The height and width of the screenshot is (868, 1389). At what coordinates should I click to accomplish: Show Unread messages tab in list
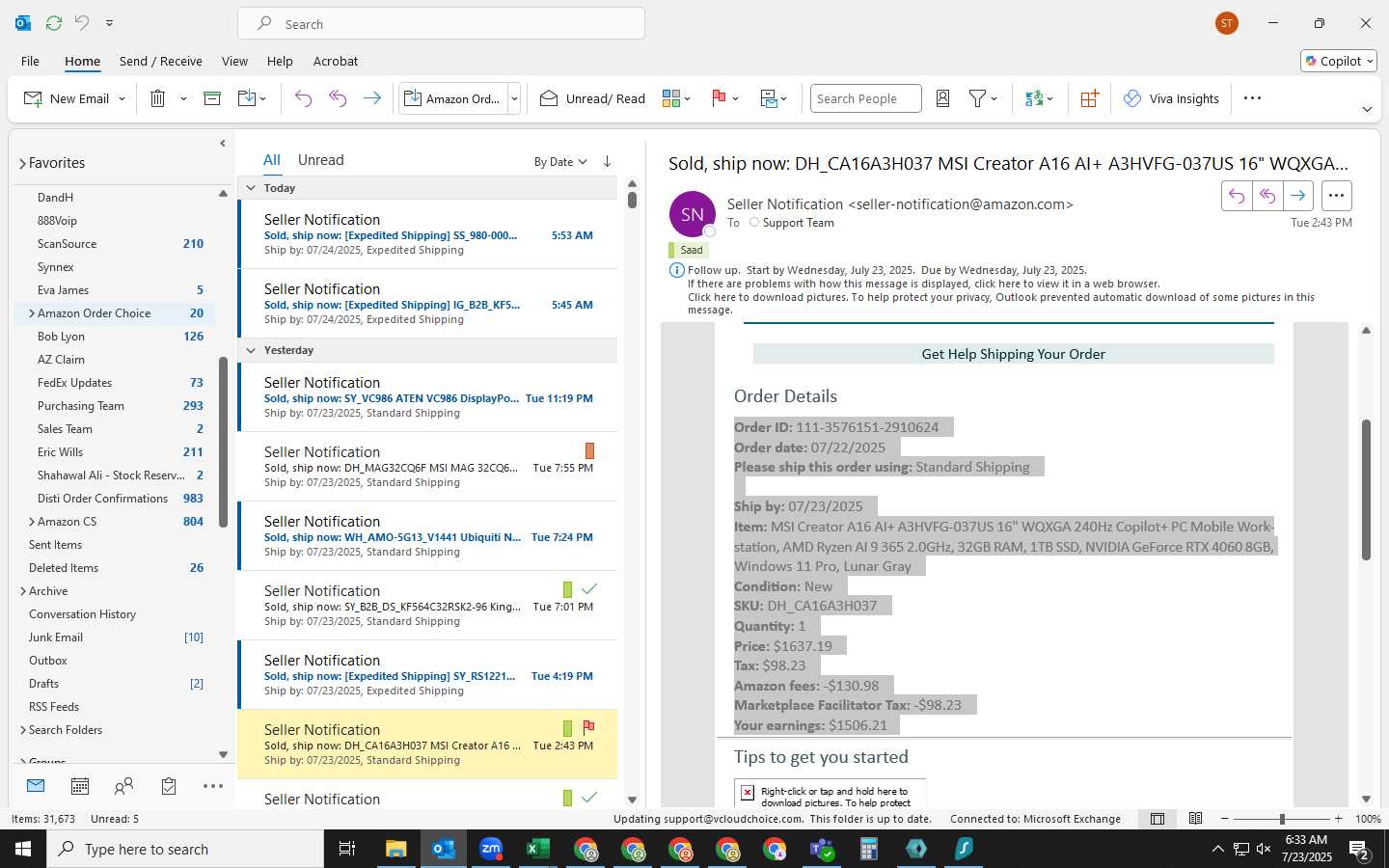point(321,160)
